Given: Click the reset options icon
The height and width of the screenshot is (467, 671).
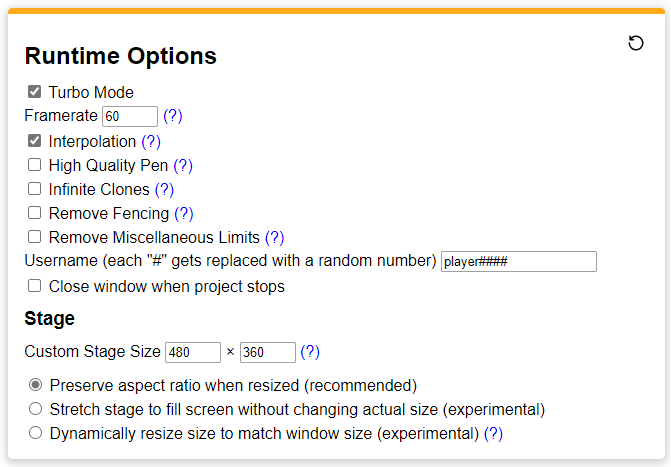Looking at the screenshot, I should point(636,43).
